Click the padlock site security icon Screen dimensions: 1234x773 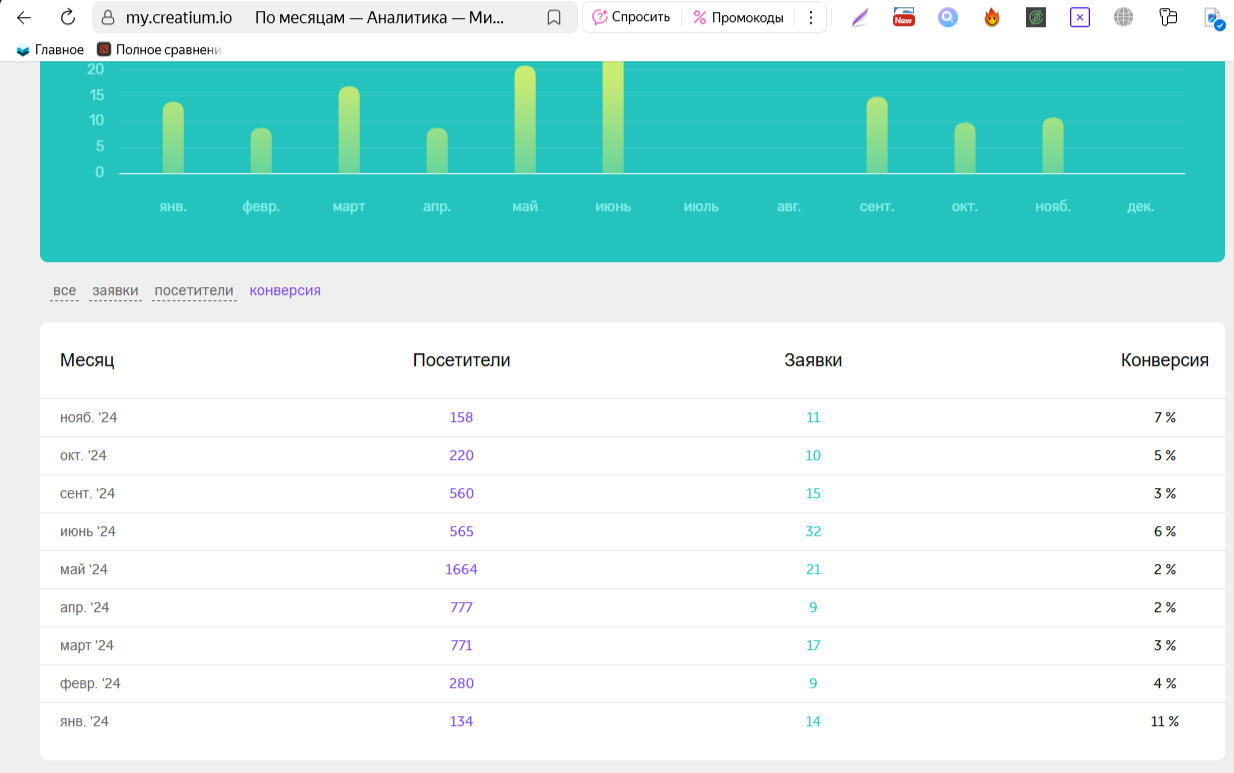108,17
